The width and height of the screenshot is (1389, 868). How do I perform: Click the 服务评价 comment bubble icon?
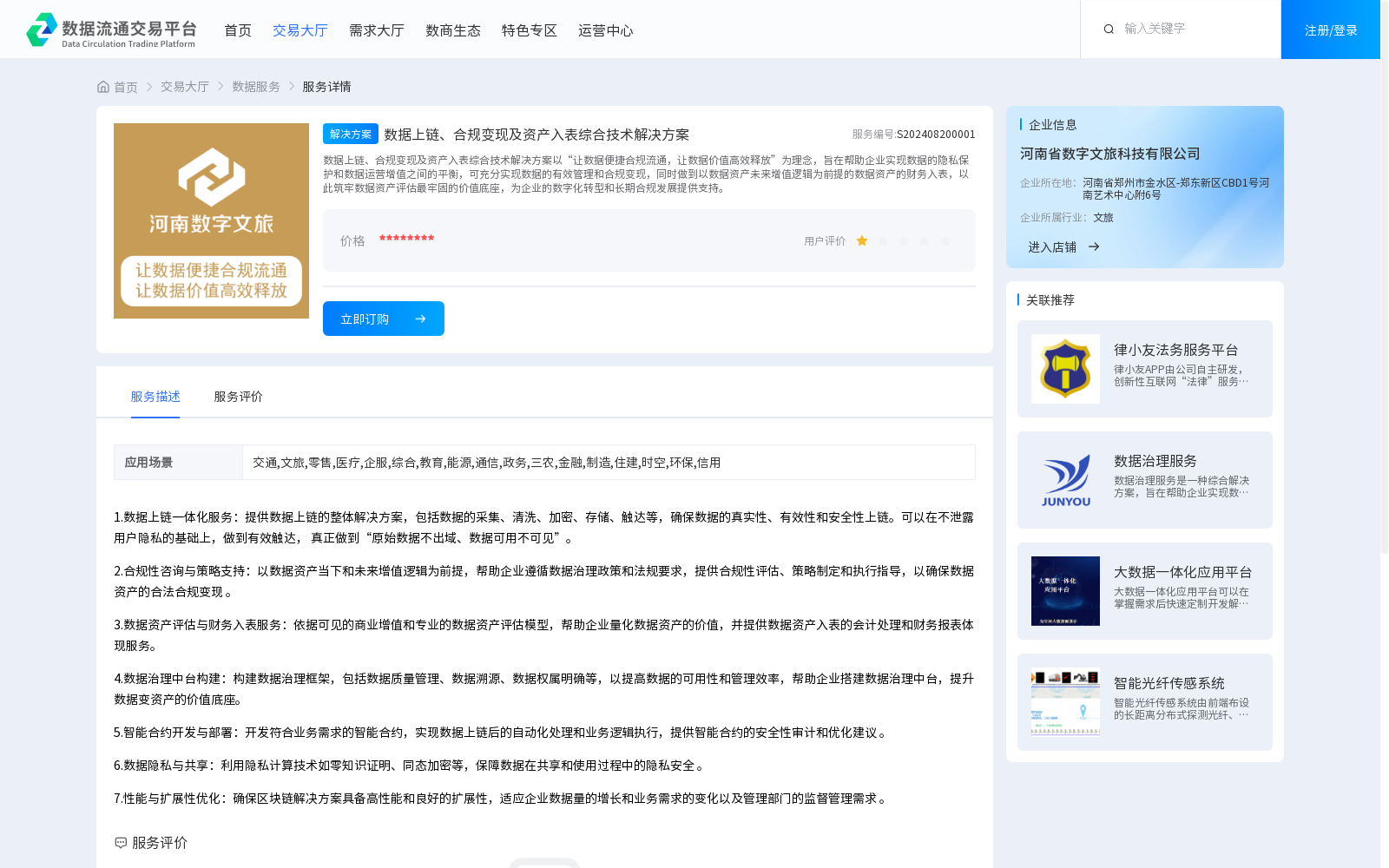point(121,843)
